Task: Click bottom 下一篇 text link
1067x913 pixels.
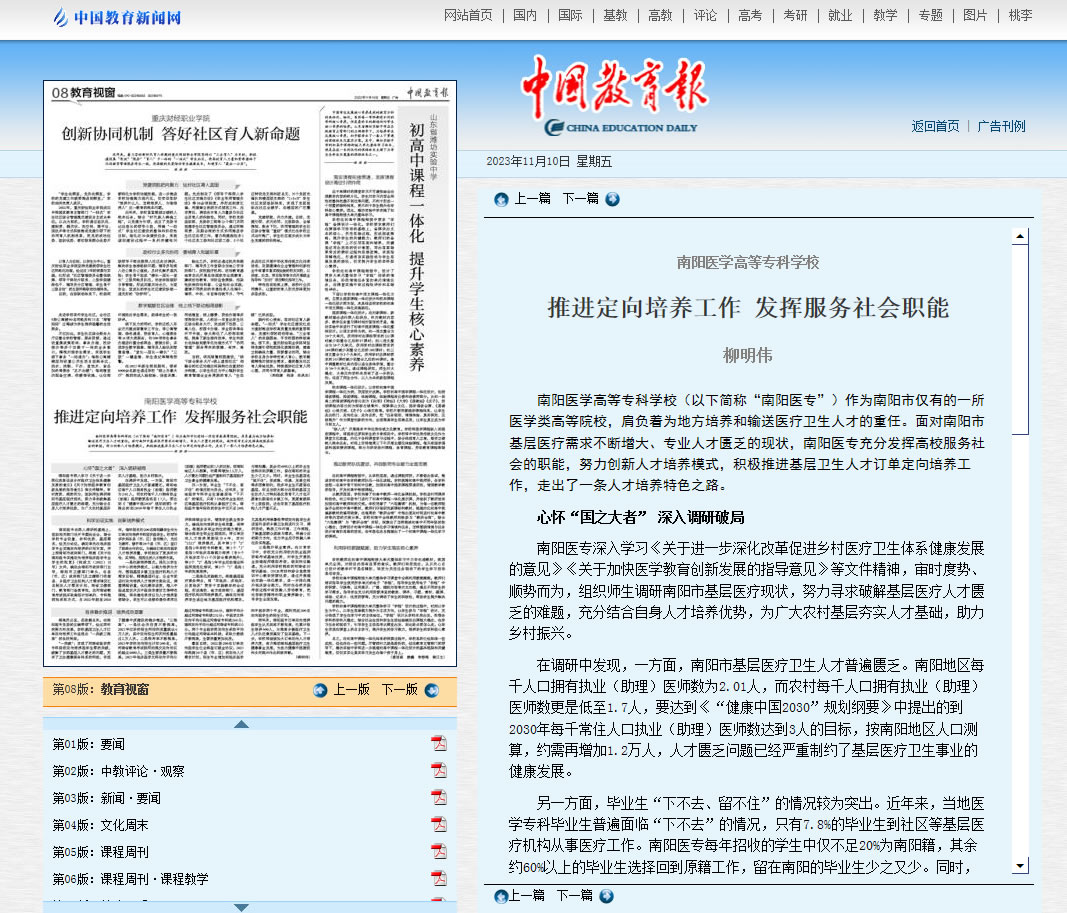Action: pyautogui.click(x=575, y=895)
